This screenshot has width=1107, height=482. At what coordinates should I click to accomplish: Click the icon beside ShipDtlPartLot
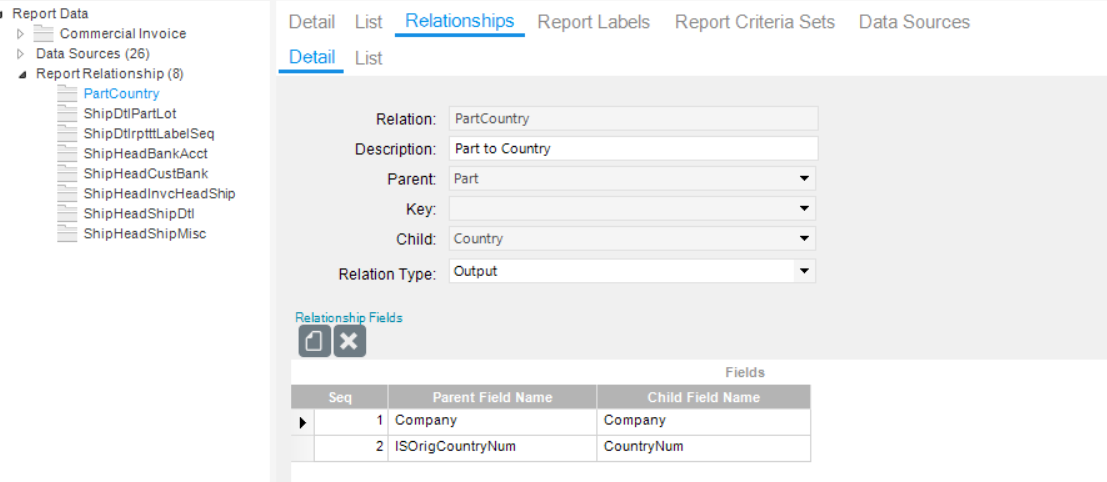(x=67, y=114)
